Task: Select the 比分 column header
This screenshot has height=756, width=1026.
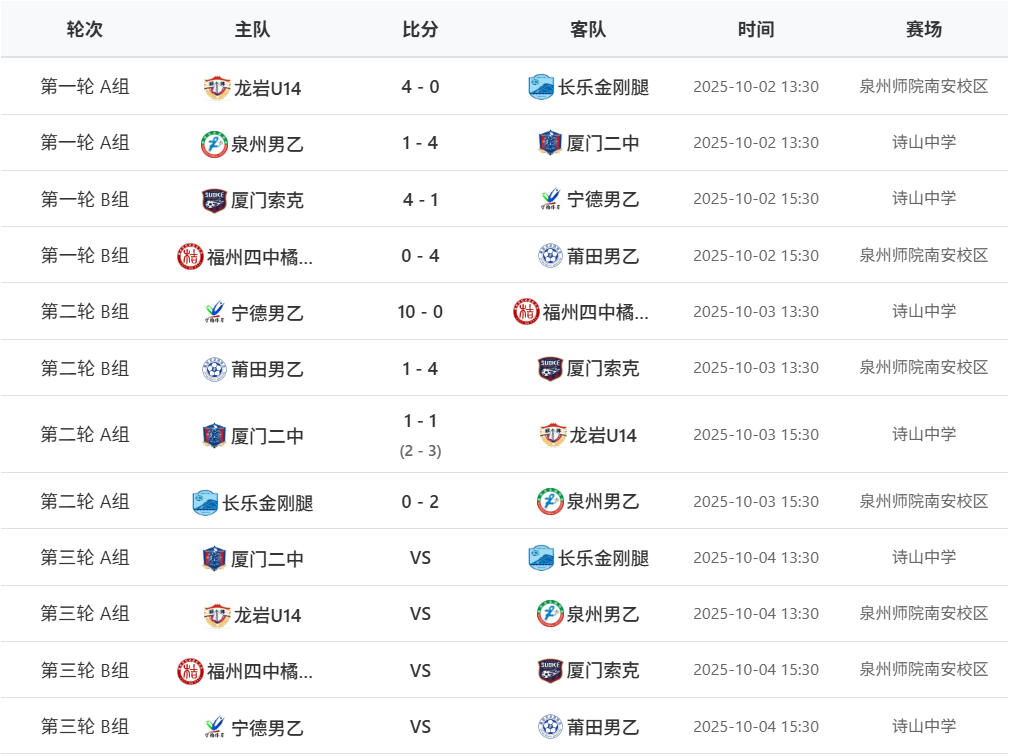Action: click(419, 29)
